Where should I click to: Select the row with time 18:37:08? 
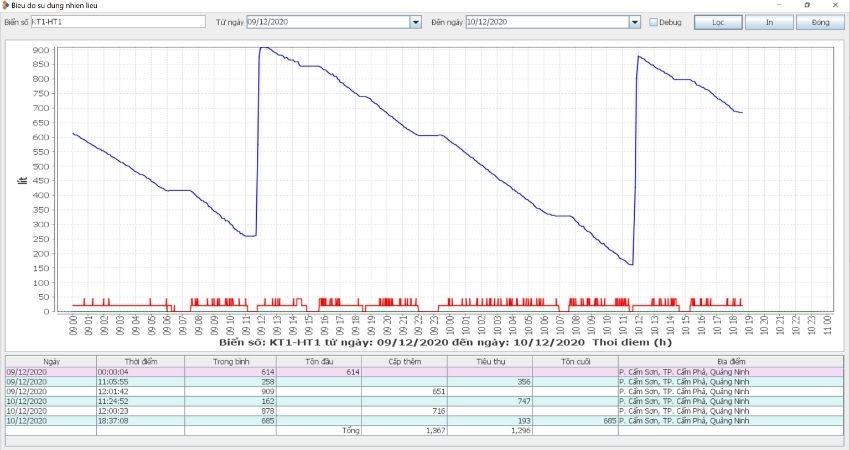click(x=424, y=421)
